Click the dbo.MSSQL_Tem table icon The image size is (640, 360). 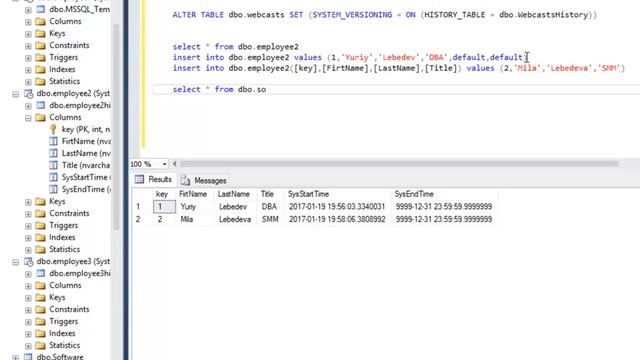pos(41,9)
